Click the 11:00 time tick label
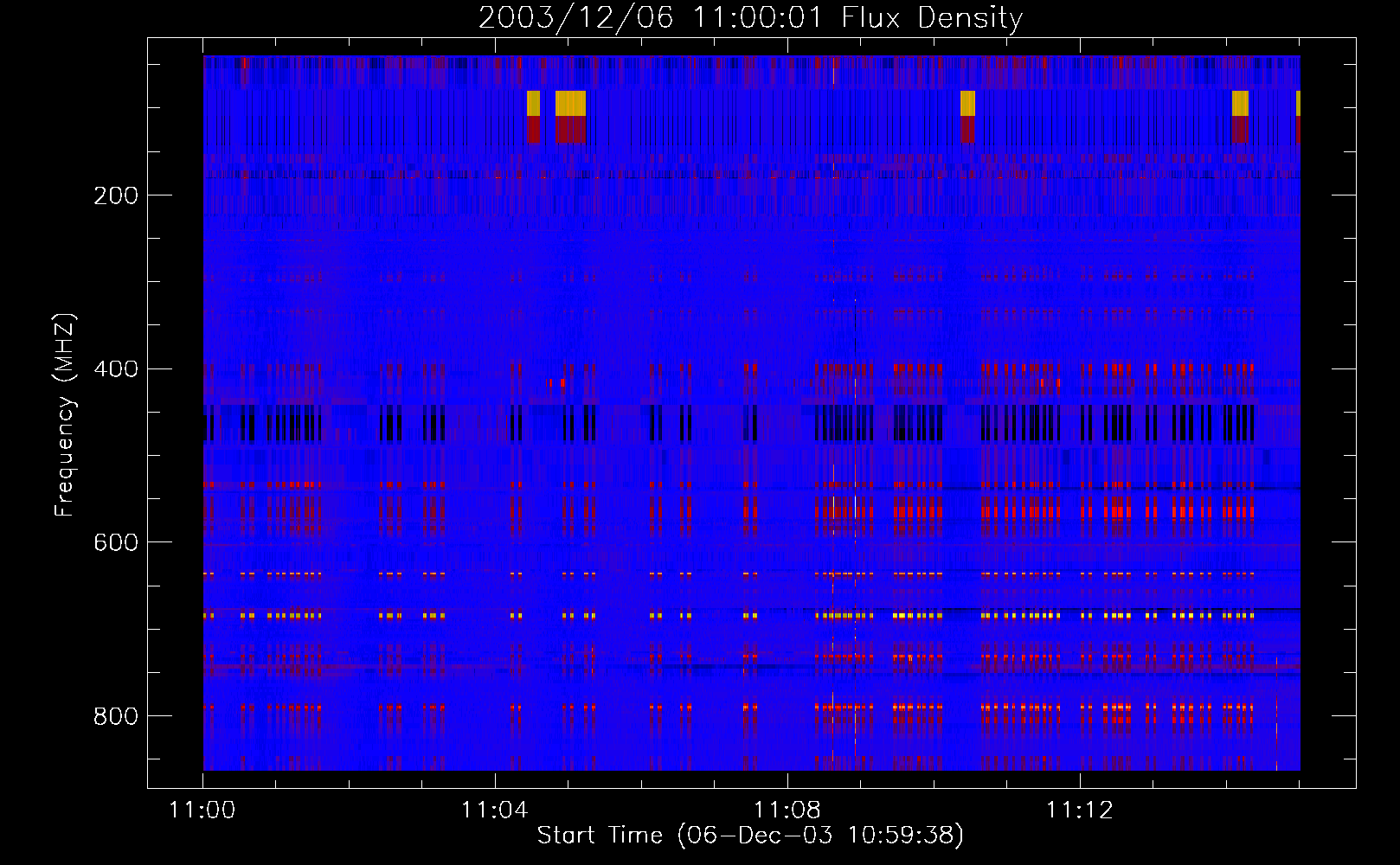This screenshot has width=1400, height=865. (202, 811)
